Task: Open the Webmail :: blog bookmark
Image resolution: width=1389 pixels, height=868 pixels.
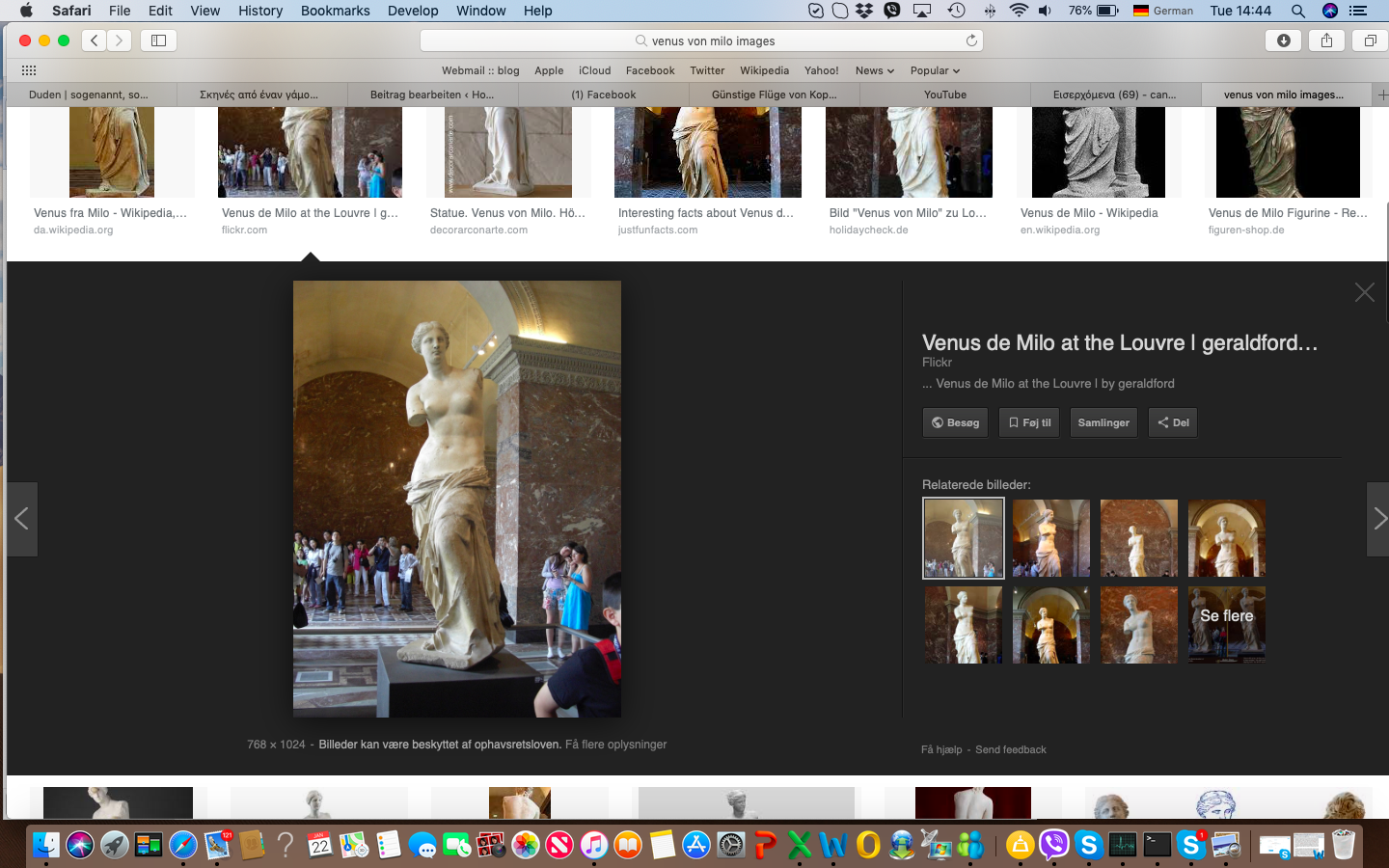Action: (x=480, y=70)
